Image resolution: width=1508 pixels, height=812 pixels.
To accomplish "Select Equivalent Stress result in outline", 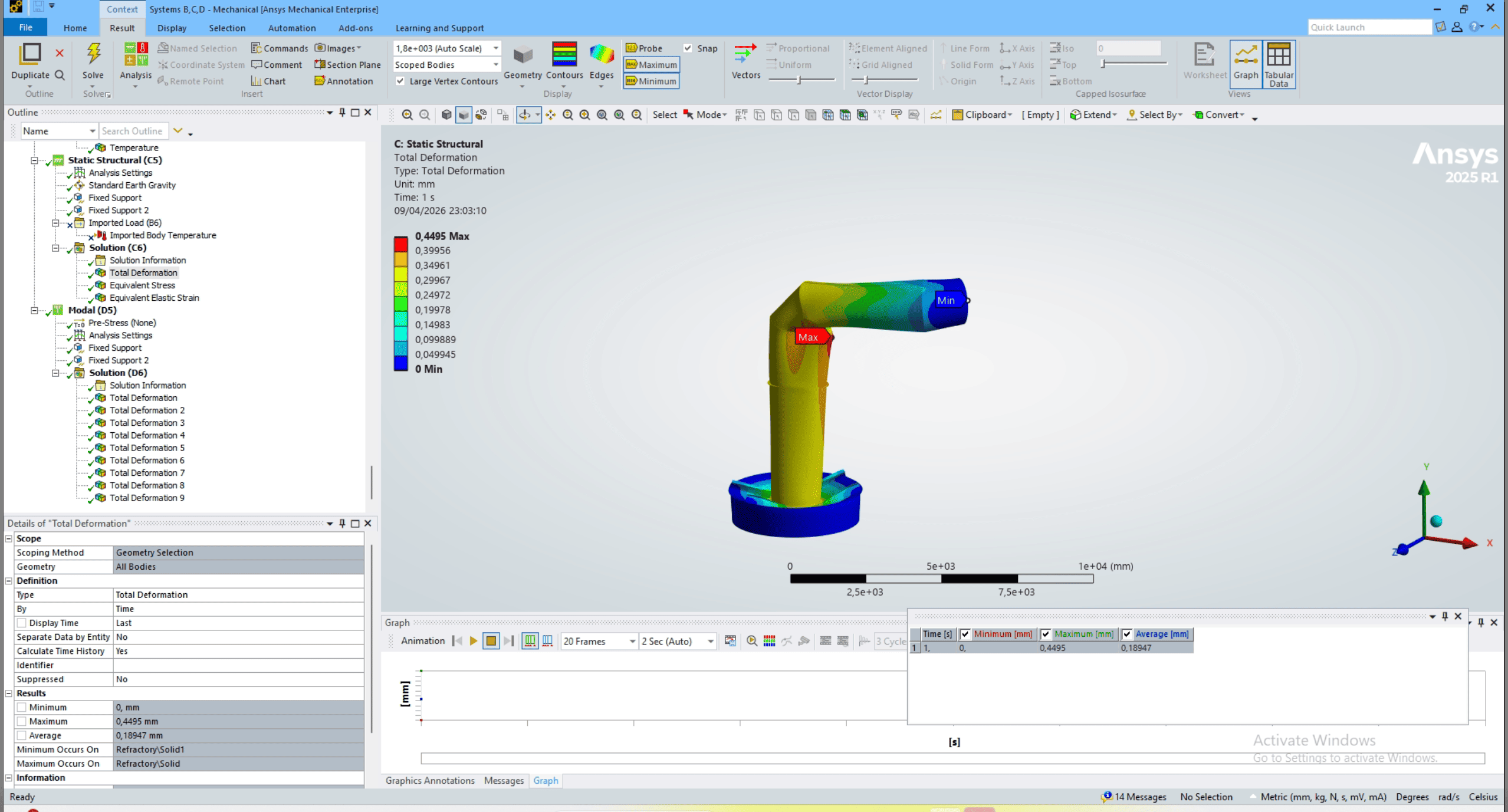I will tap(142, 285).
